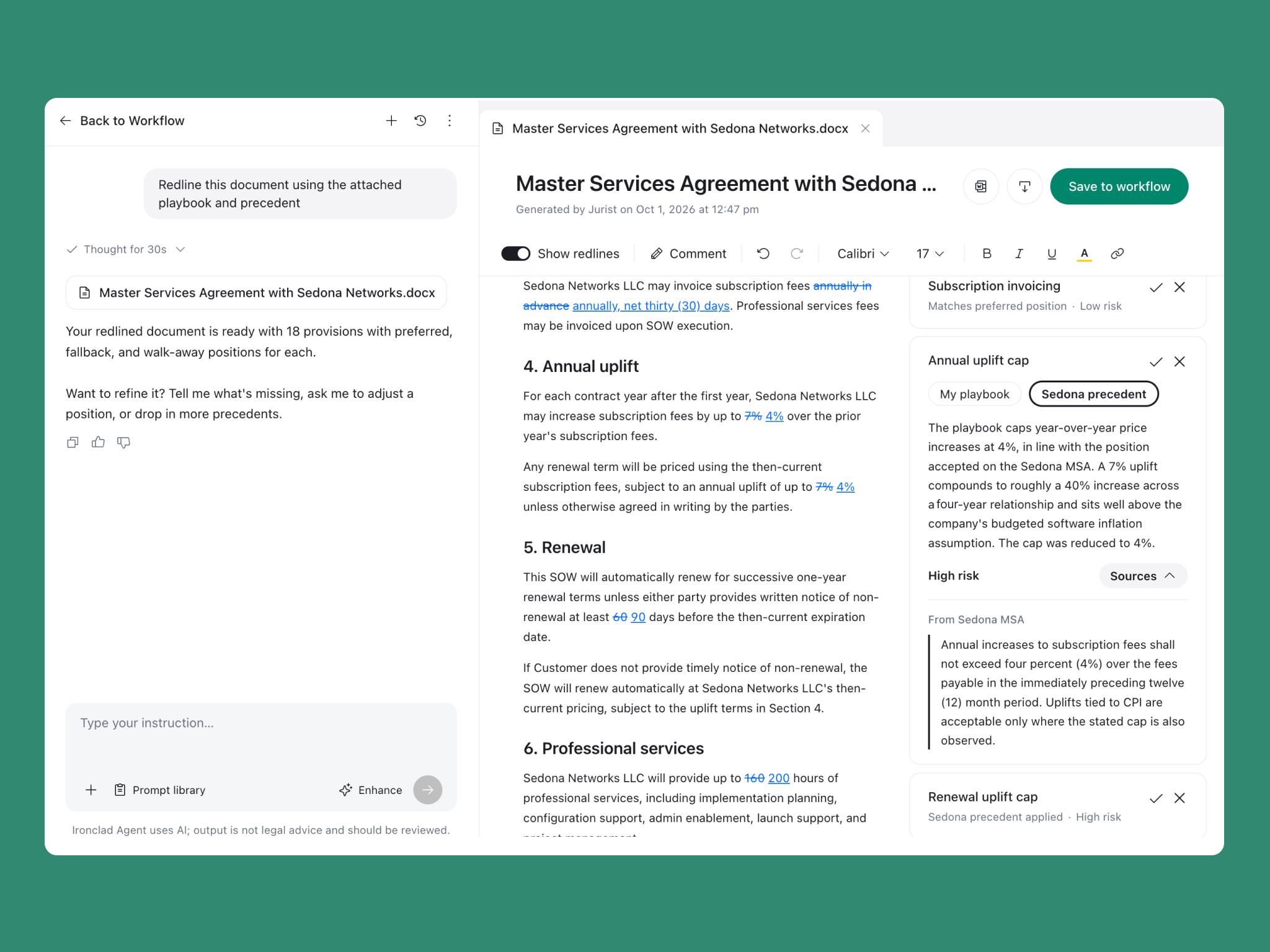The height and width of the screenshot is (952, 1270).
Task: Open the font size 17 dropdown
Action: pos(930,253)
